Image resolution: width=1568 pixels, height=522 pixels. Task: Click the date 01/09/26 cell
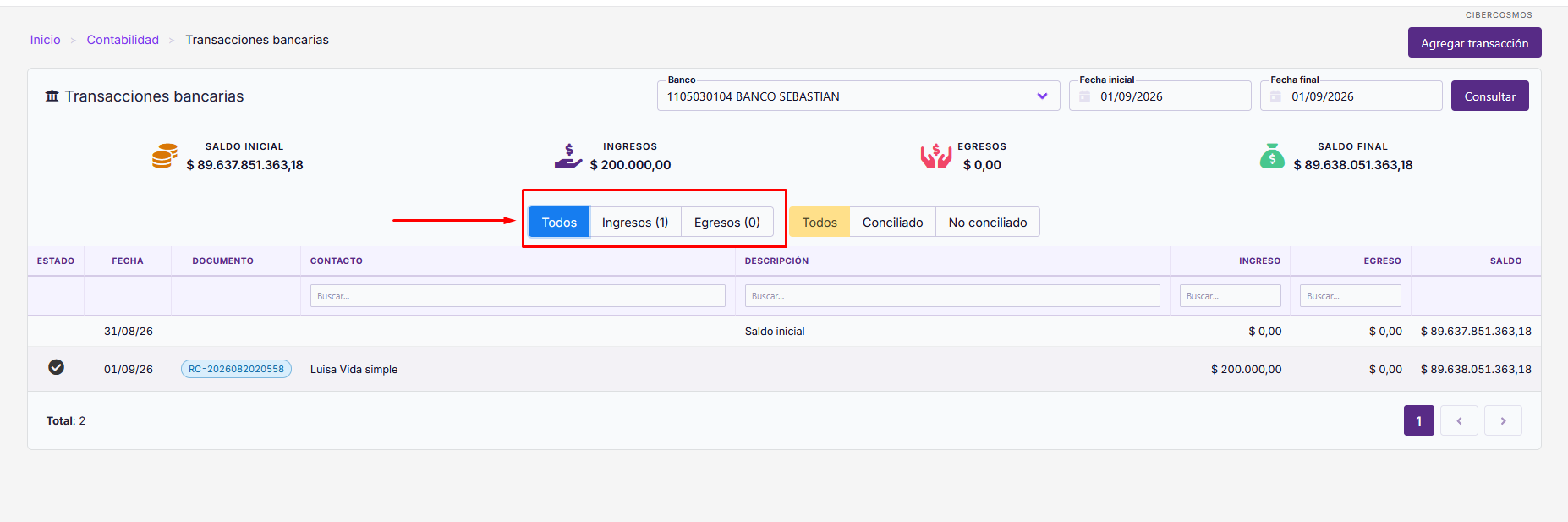(x=129, y=370)
